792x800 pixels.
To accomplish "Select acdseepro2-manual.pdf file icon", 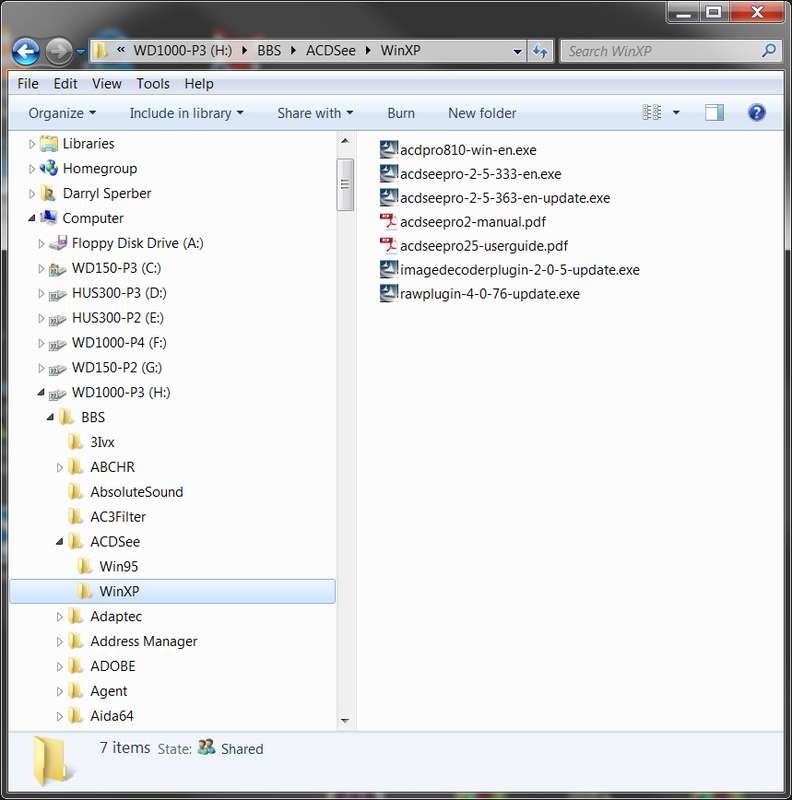I will pos(388,221).
